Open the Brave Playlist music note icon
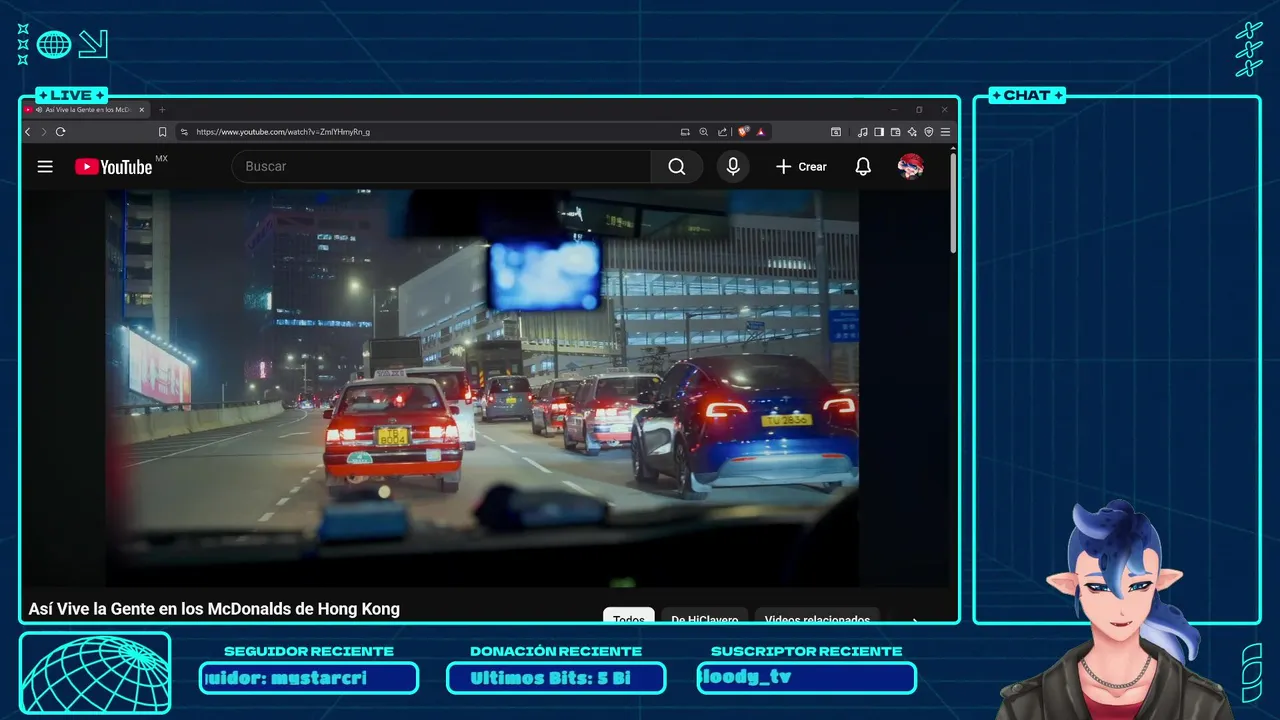 pyautogui.click(x=862, y=132)
